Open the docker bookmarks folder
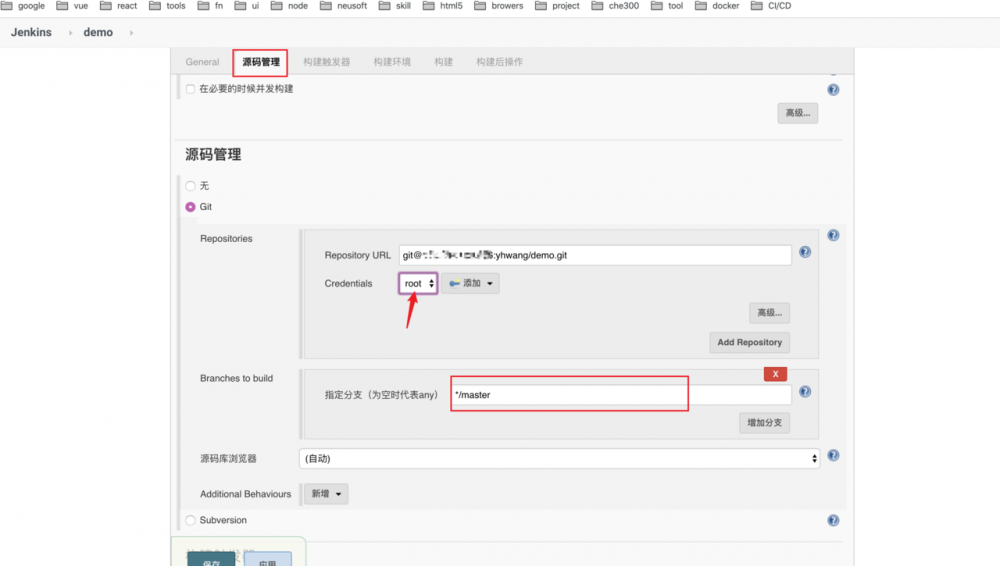 tap(717, 6)
